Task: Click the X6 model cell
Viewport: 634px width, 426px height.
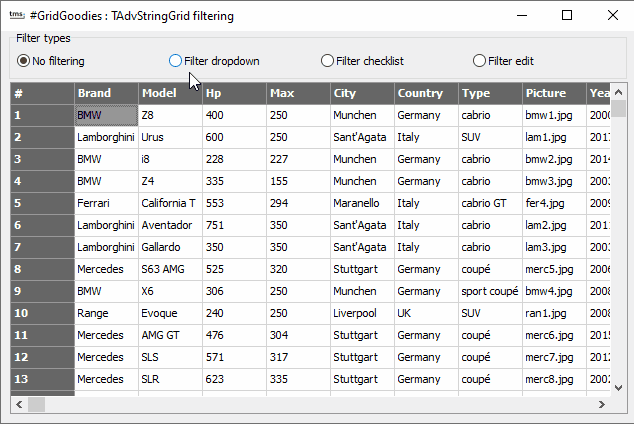Action: tap(170, 291)
